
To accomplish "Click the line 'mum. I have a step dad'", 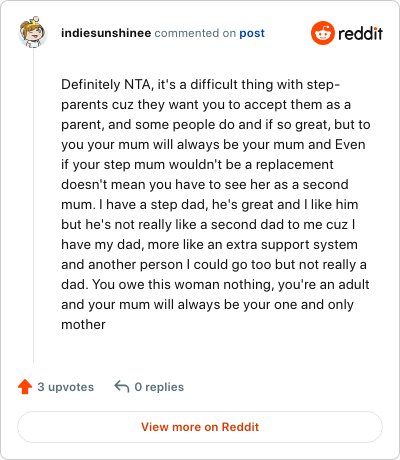I will (210, 204).
